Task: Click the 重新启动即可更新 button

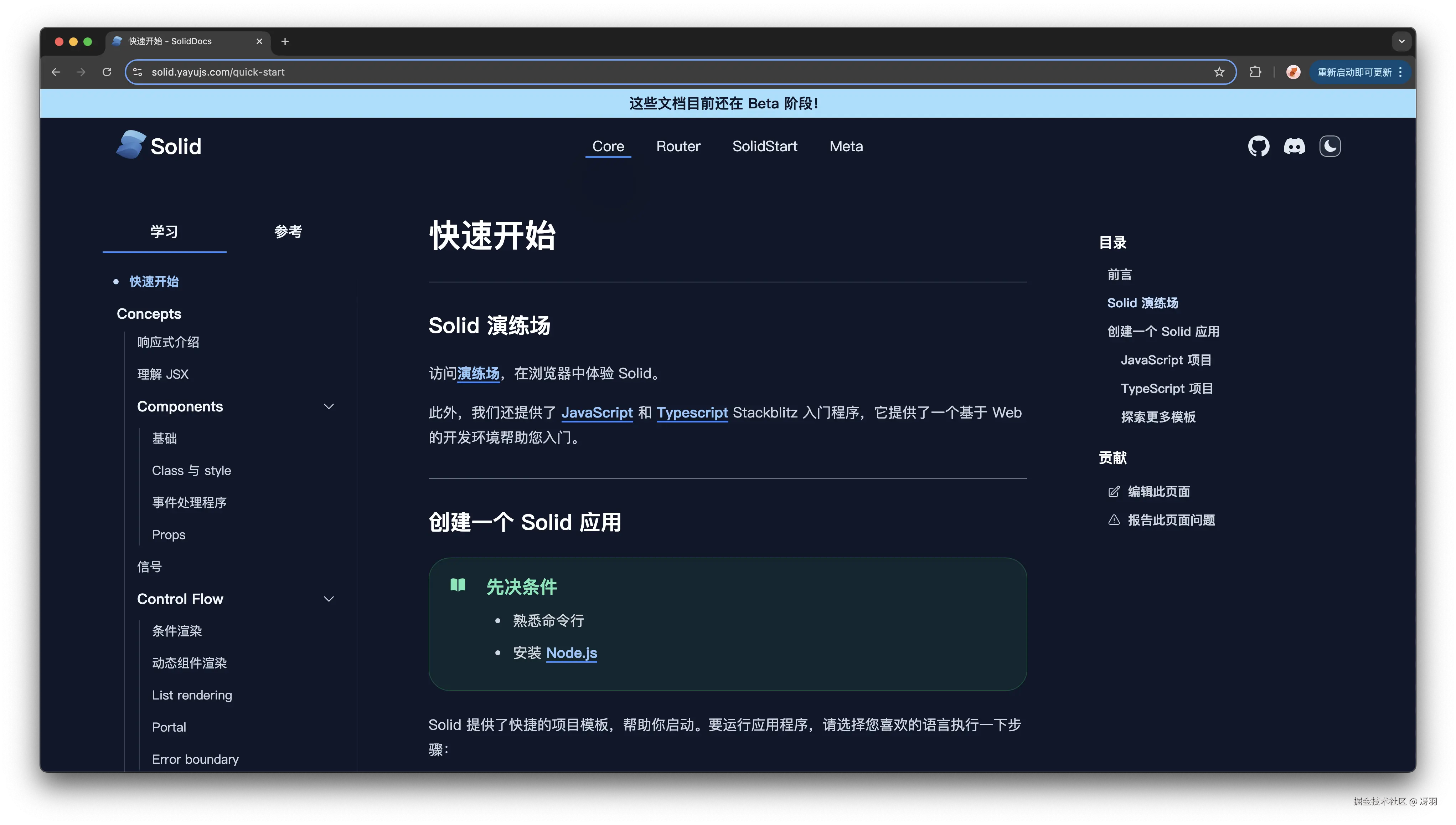Action: [1355, 72]
